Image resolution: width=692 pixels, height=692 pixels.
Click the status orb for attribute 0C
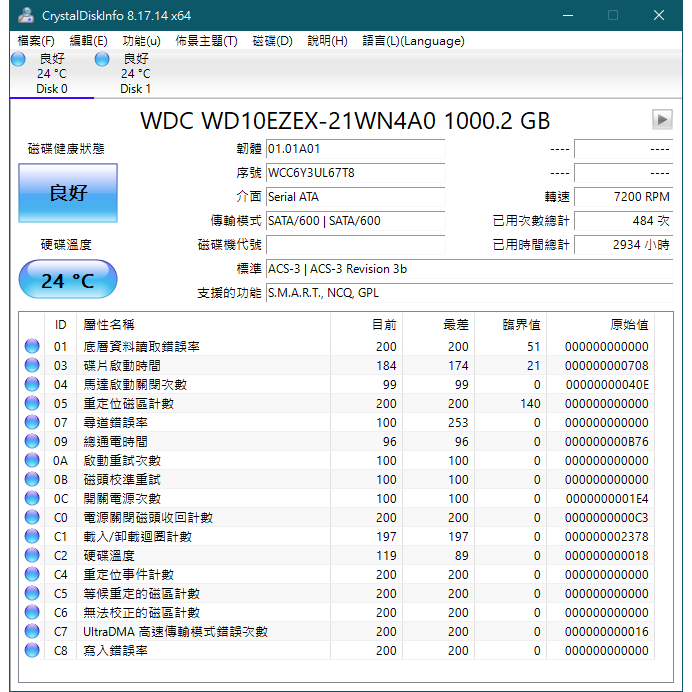(x=32, y=498)
